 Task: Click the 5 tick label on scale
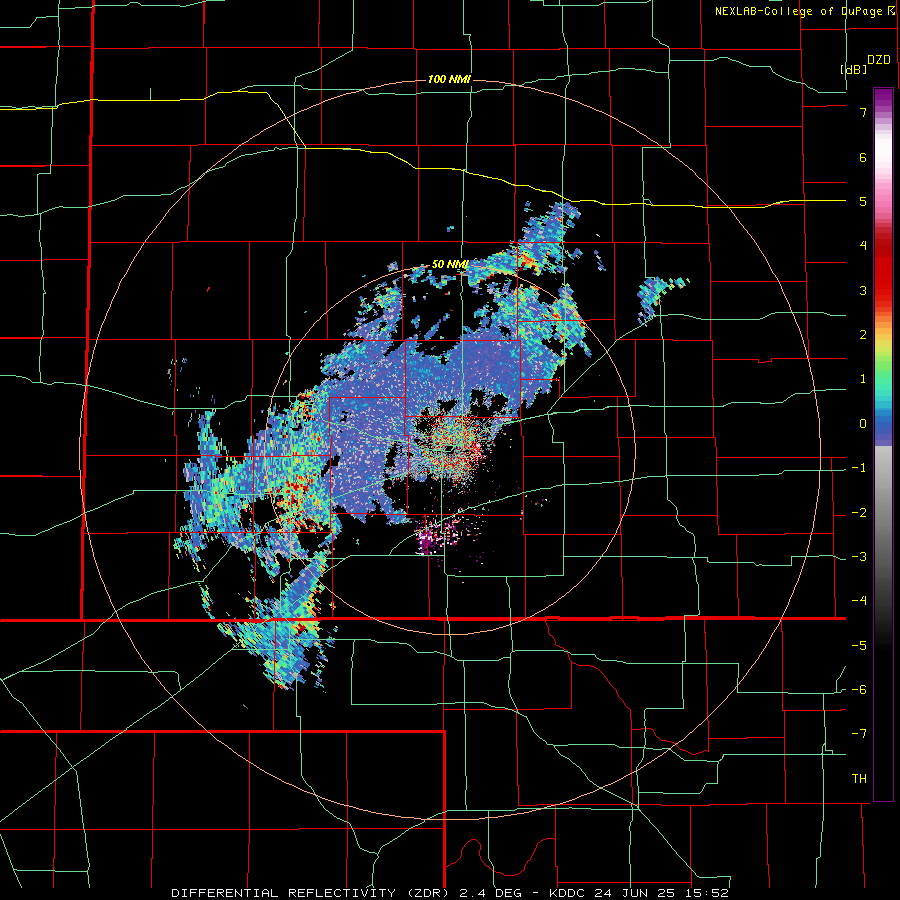[x=863, y=201]
